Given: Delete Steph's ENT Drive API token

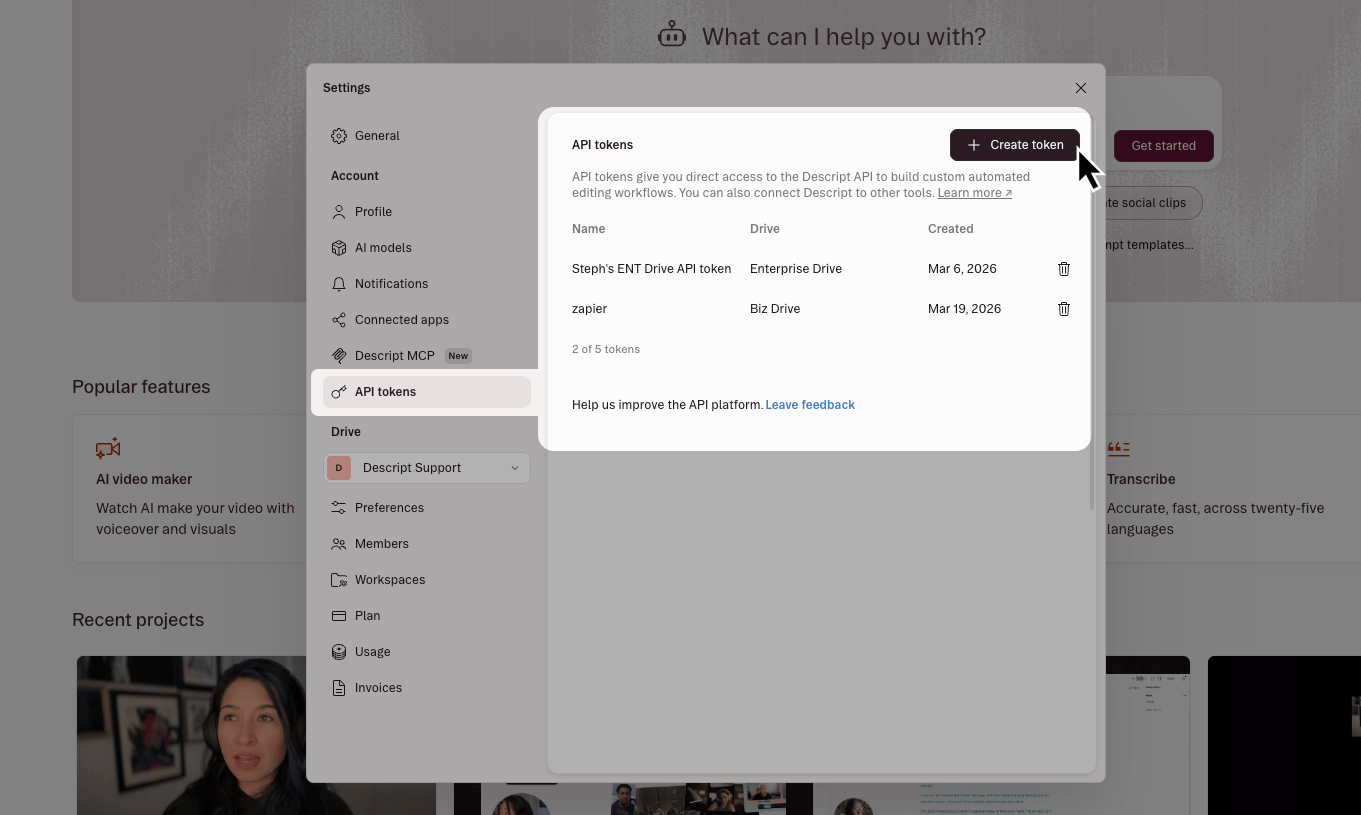Looking at the screenshot, I should tap(1064, 269).
